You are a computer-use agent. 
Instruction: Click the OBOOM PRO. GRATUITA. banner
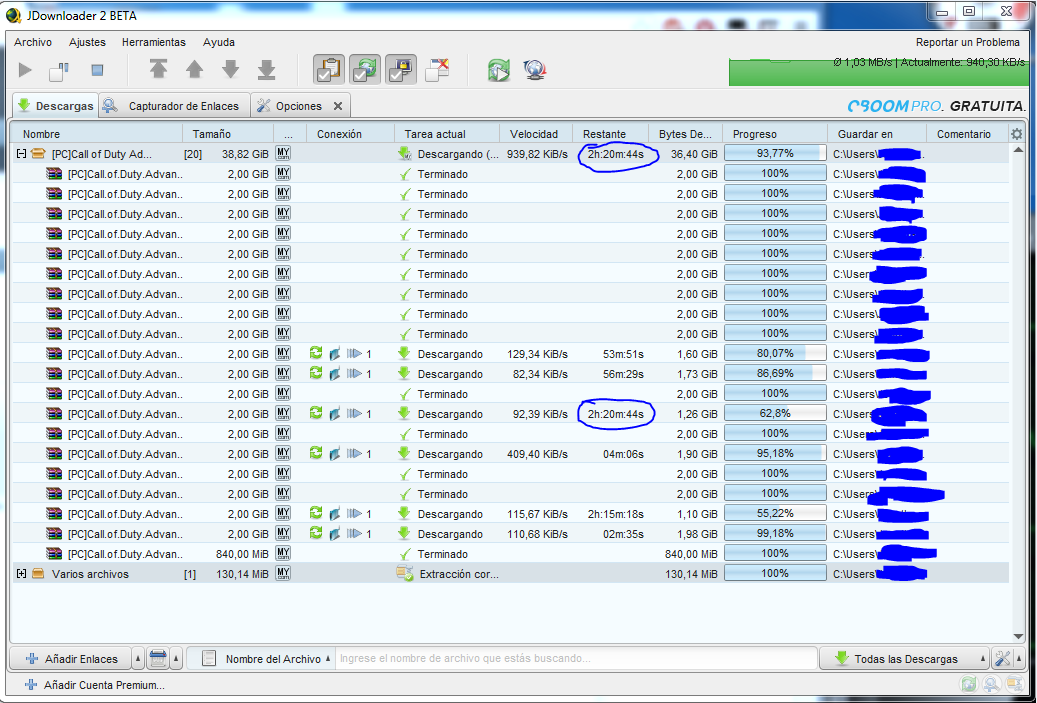936,106
